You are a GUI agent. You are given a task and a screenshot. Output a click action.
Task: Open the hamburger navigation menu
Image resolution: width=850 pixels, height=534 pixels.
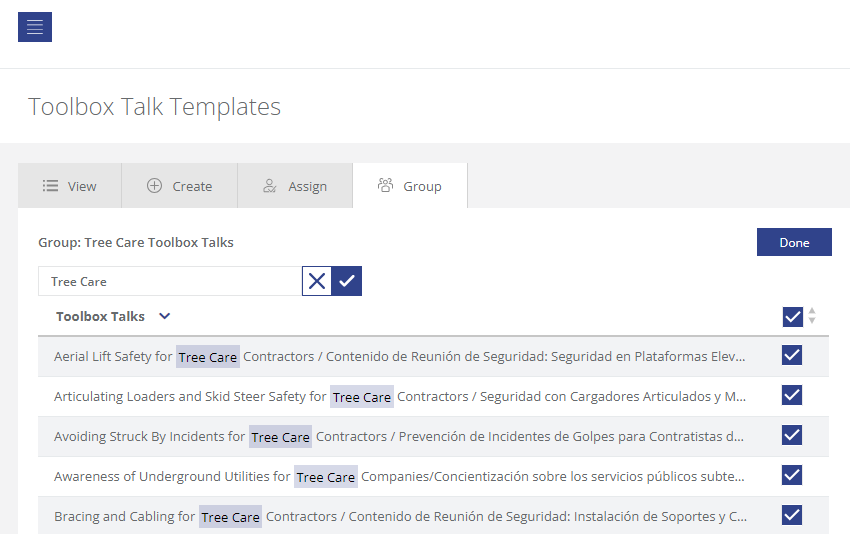pos(35,27)
